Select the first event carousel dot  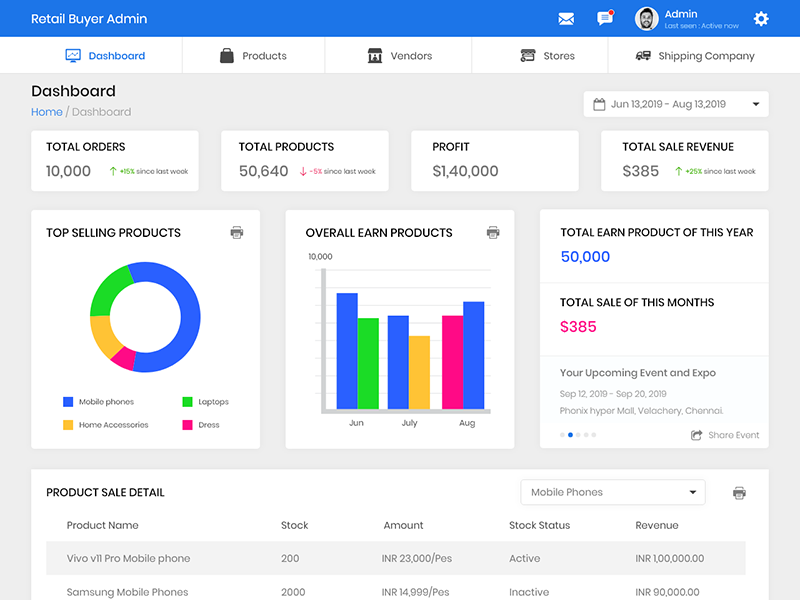coord(562,435)
